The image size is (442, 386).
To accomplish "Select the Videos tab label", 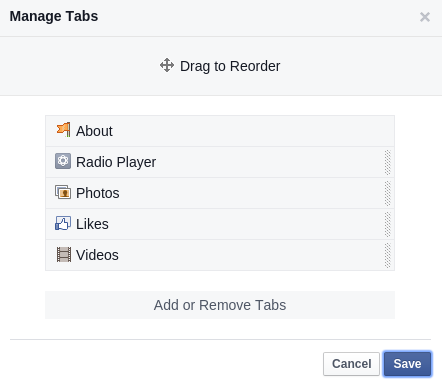I will coord(97,255).
